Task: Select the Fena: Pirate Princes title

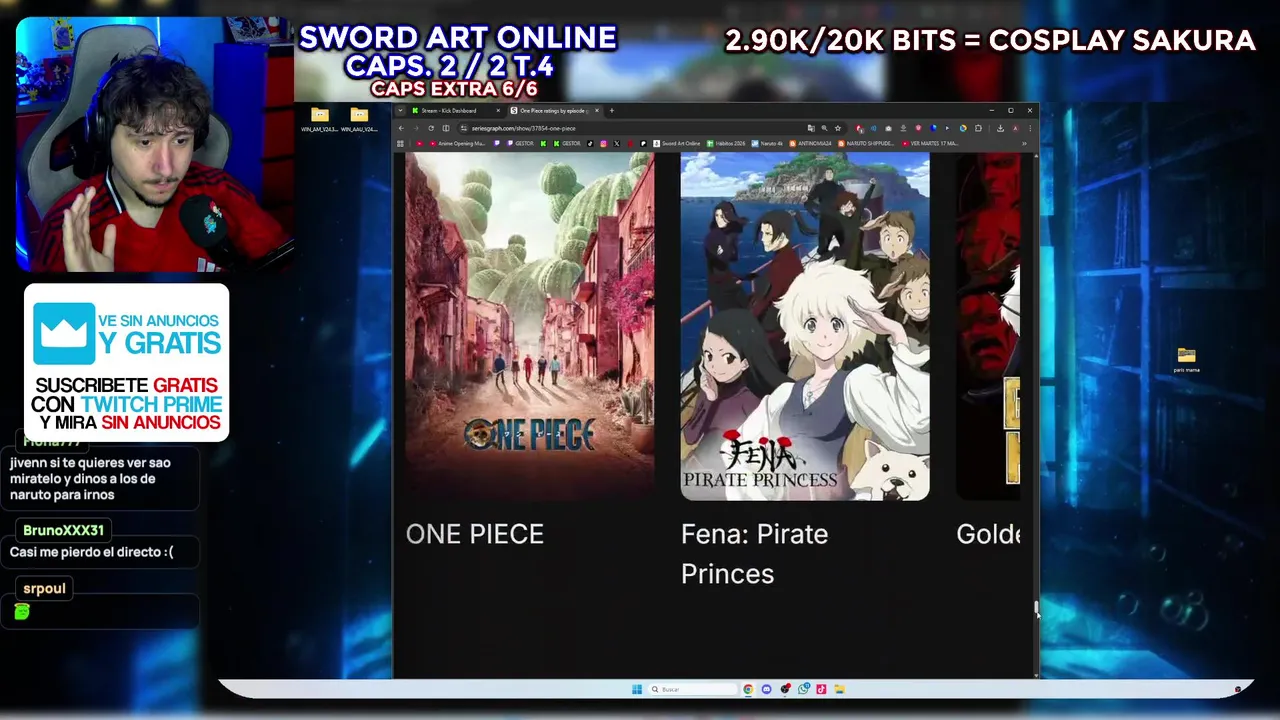Action: click(x=755, y=554)
